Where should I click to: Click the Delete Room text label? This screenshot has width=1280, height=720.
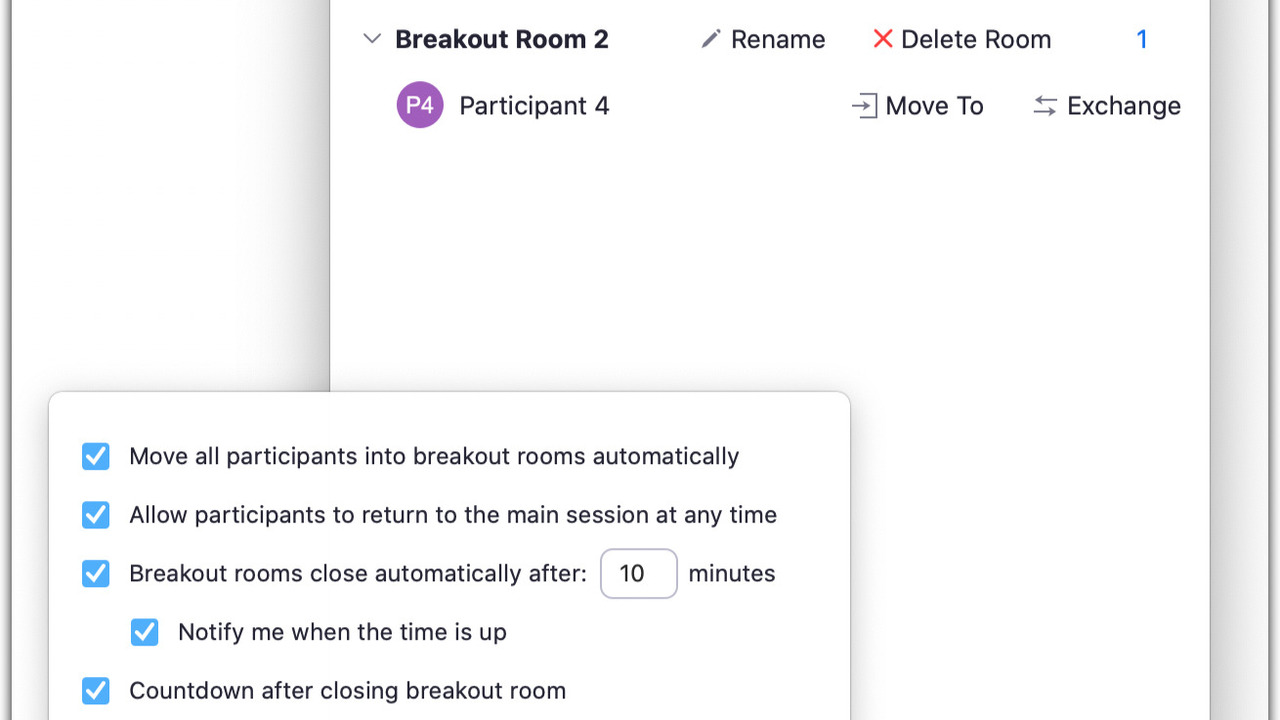click(976, 39)
